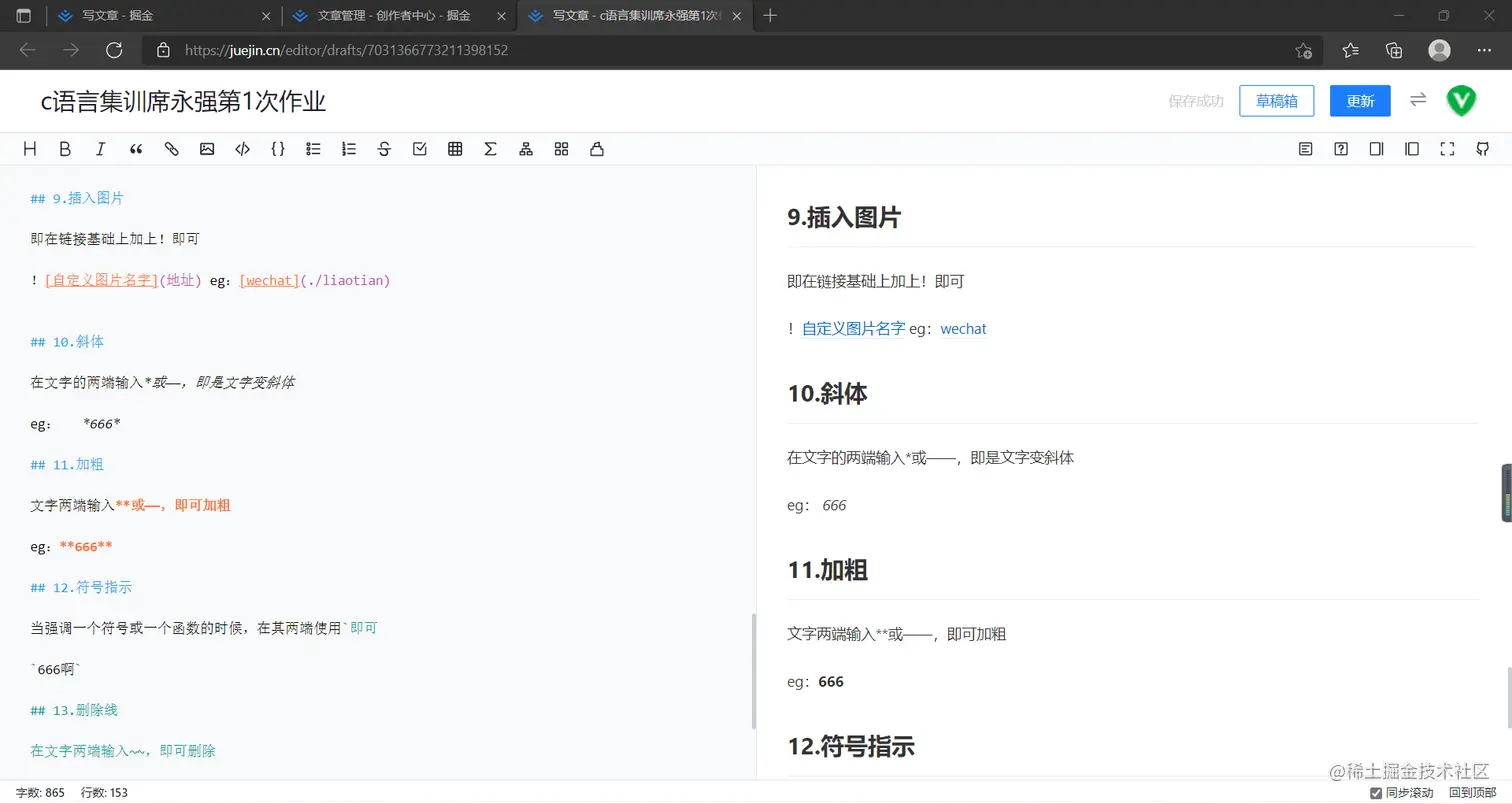The image size is (1512, 804).
Task: Click the editor pane vertical scrollbar
Action: tap(752, 671)
